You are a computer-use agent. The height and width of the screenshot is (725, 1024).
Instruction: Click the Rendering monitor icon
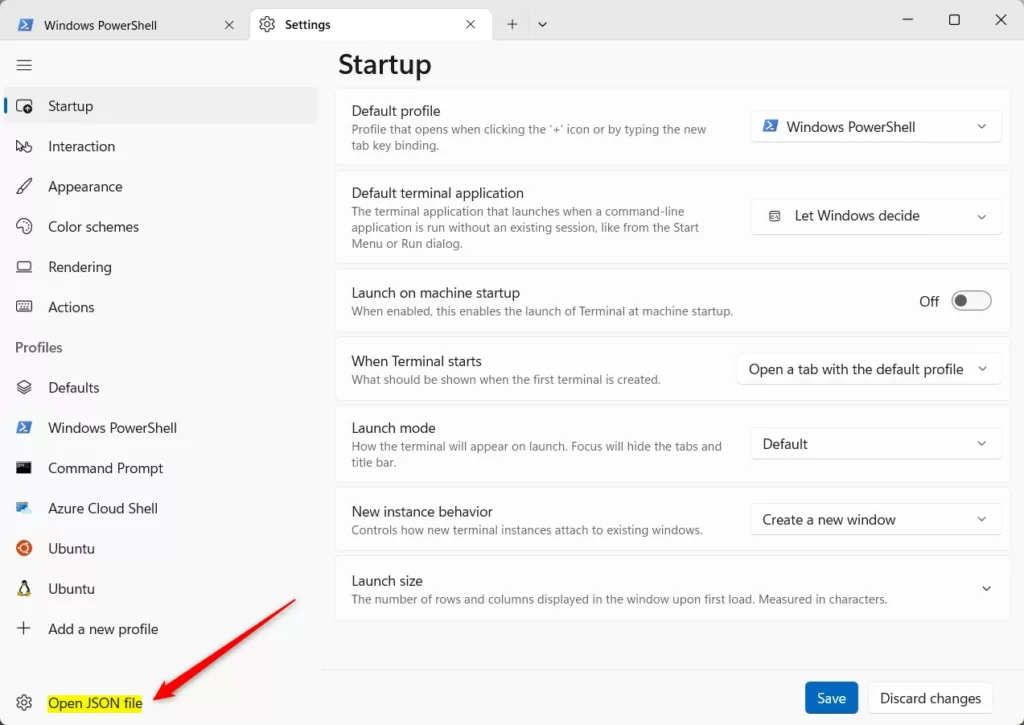coord(25,267)
